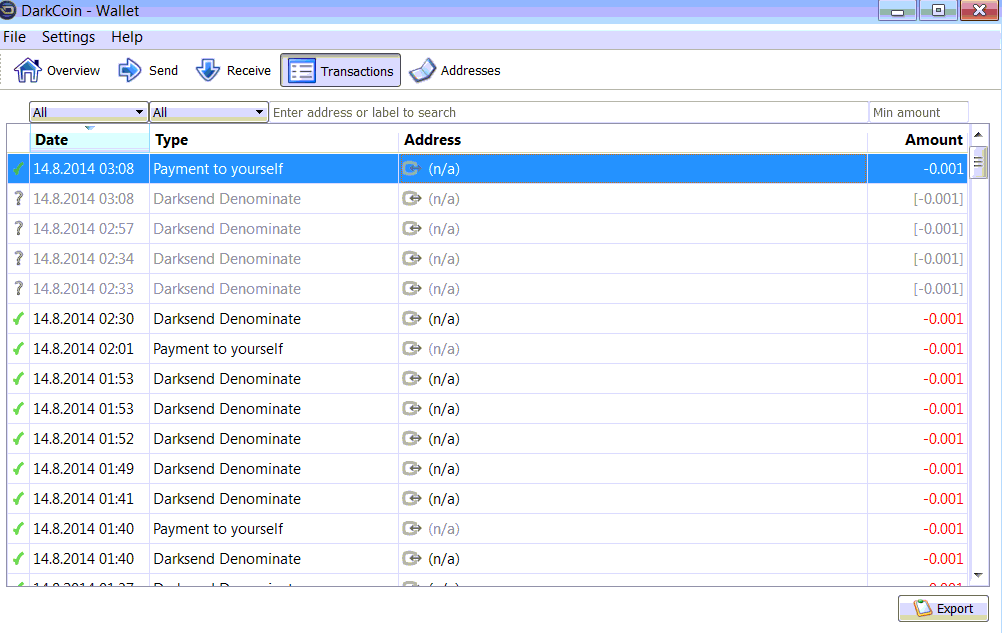This screenshot has width=1002, height=633.
Task: Click green checkmark of 02:30 transaction
Action: pos(19,319)
